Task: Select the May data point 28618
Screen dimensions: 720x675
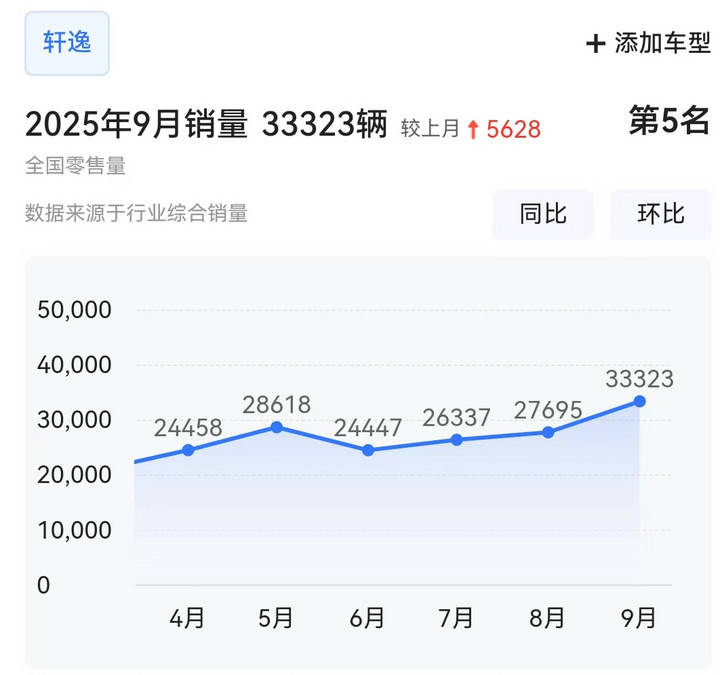Action: [276, 428]
